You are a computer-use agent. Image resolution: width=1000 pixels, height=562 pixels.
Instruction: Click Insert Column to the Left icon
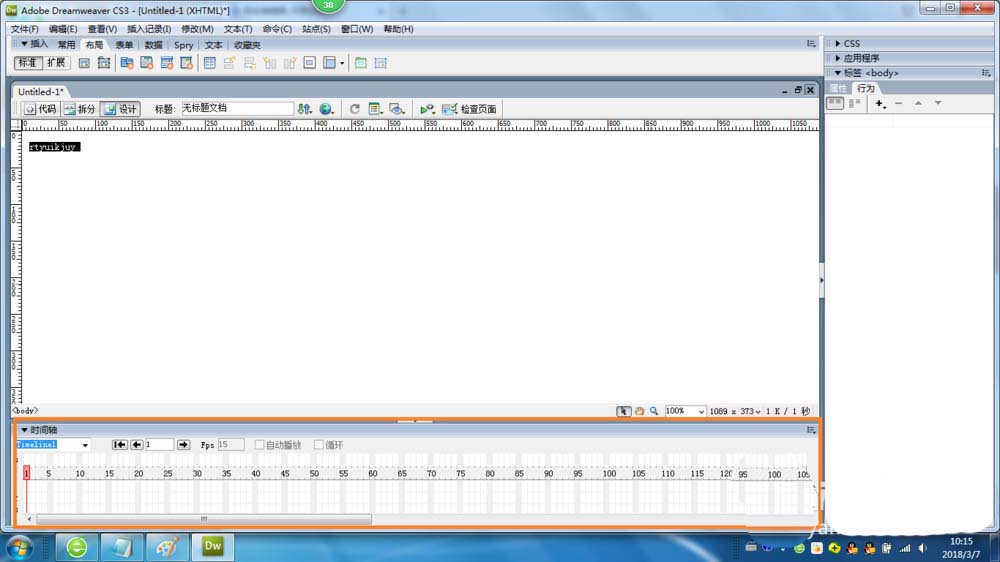tap(270, 63)
